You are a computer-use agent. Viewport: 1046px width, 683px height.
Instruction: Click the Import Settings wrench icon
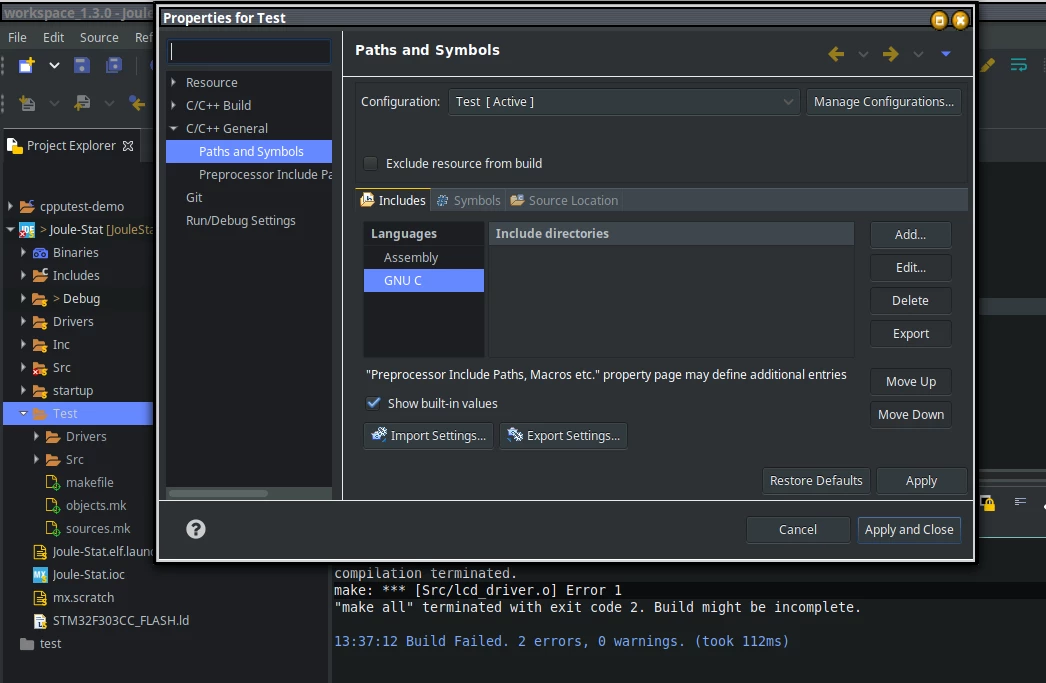379,435
